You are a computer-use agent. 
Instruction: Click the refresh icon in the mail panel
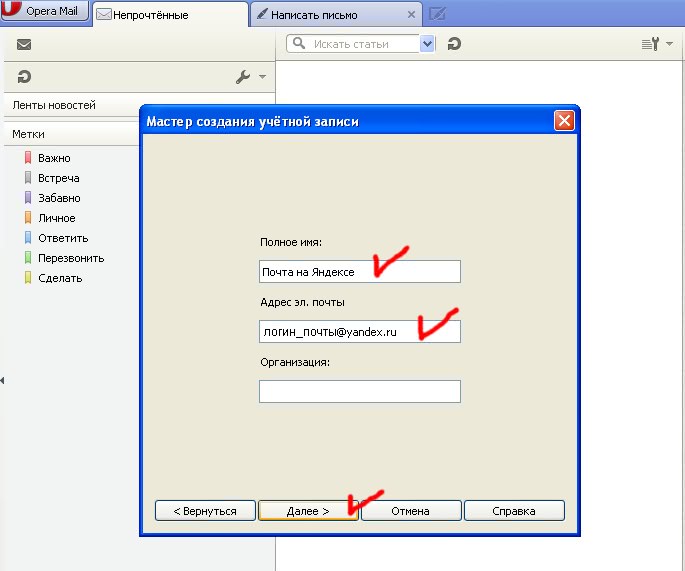24,76
